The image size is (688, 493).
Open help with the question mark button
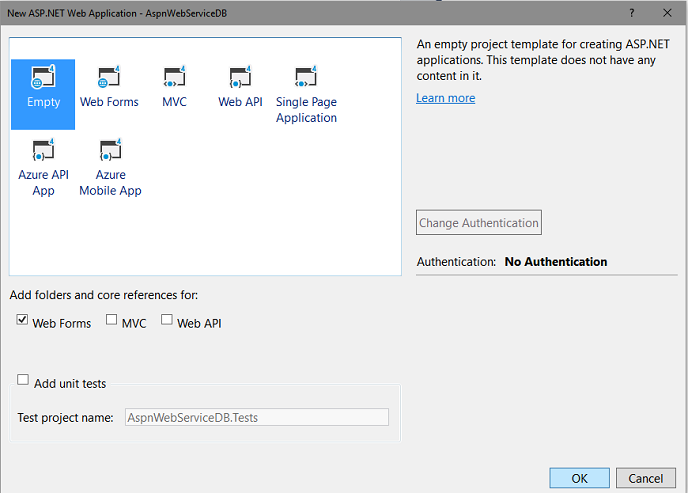tap(631, 13)
